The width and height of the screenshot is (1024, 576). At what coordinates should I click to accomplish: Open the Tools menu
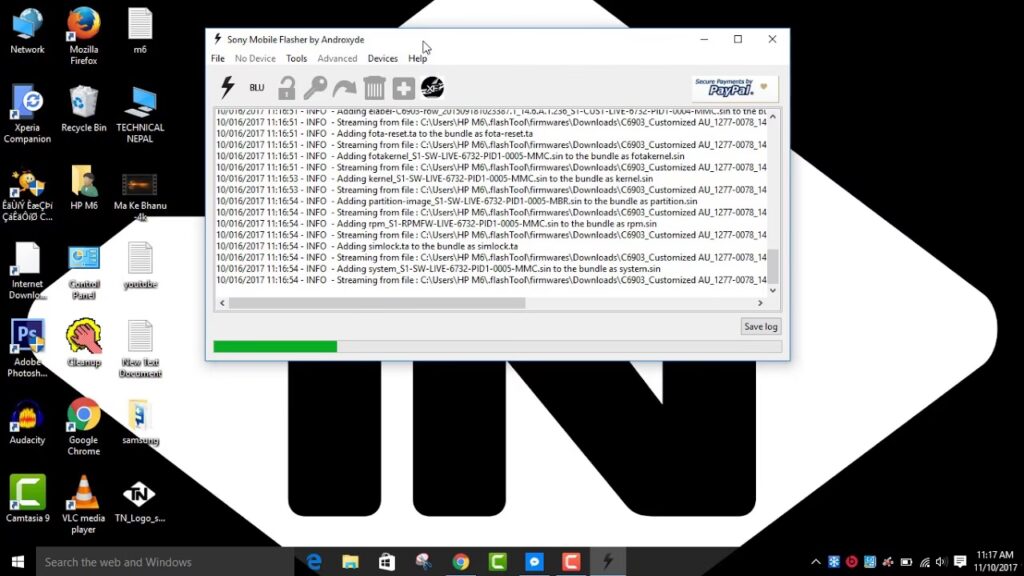tap(297, 59)
